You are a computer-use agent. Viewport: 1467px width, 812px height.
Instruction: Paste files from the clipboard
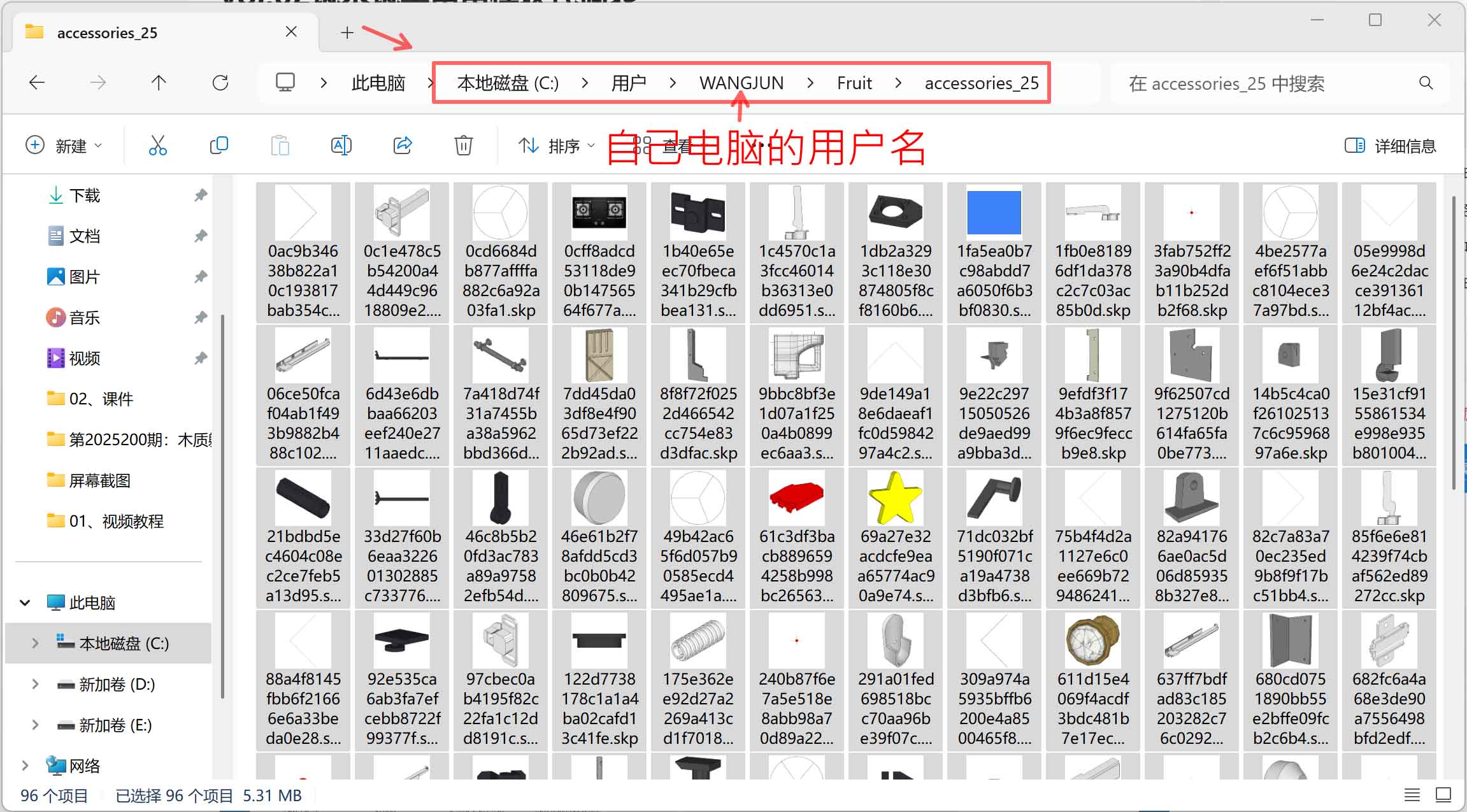click(280, 145)
